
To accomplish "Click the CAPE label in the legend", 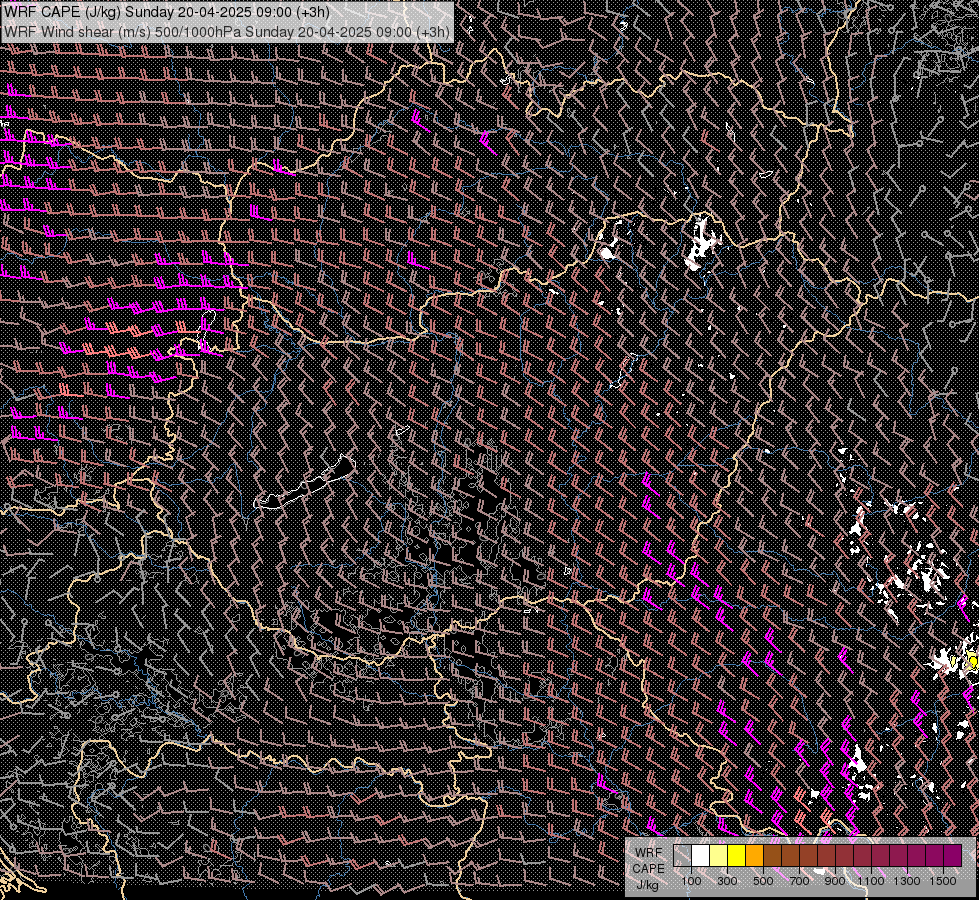I will click(648, 869).
